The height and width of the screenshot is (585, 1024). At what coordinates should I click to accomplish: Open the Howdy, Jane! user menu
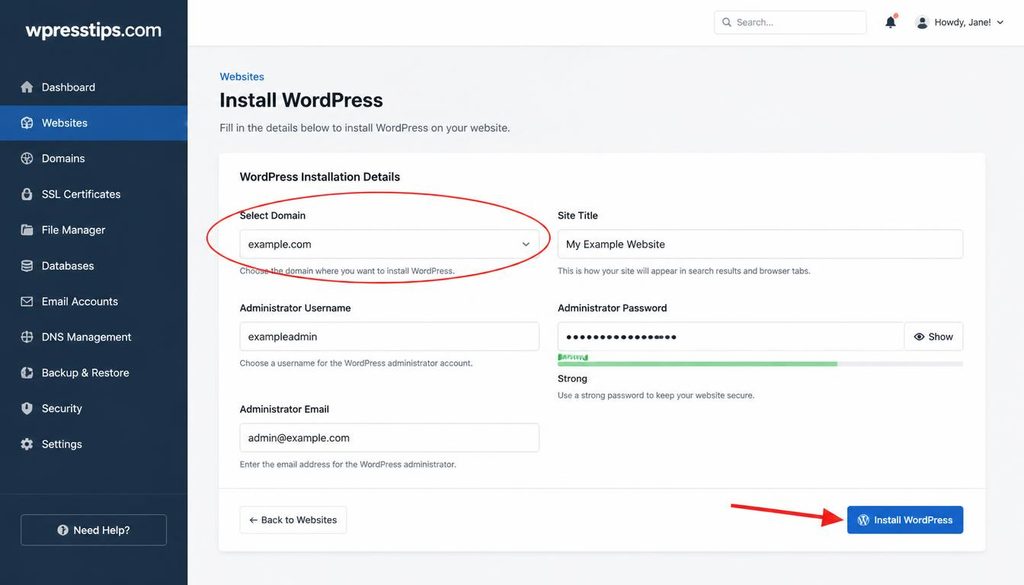click(960, 22)
